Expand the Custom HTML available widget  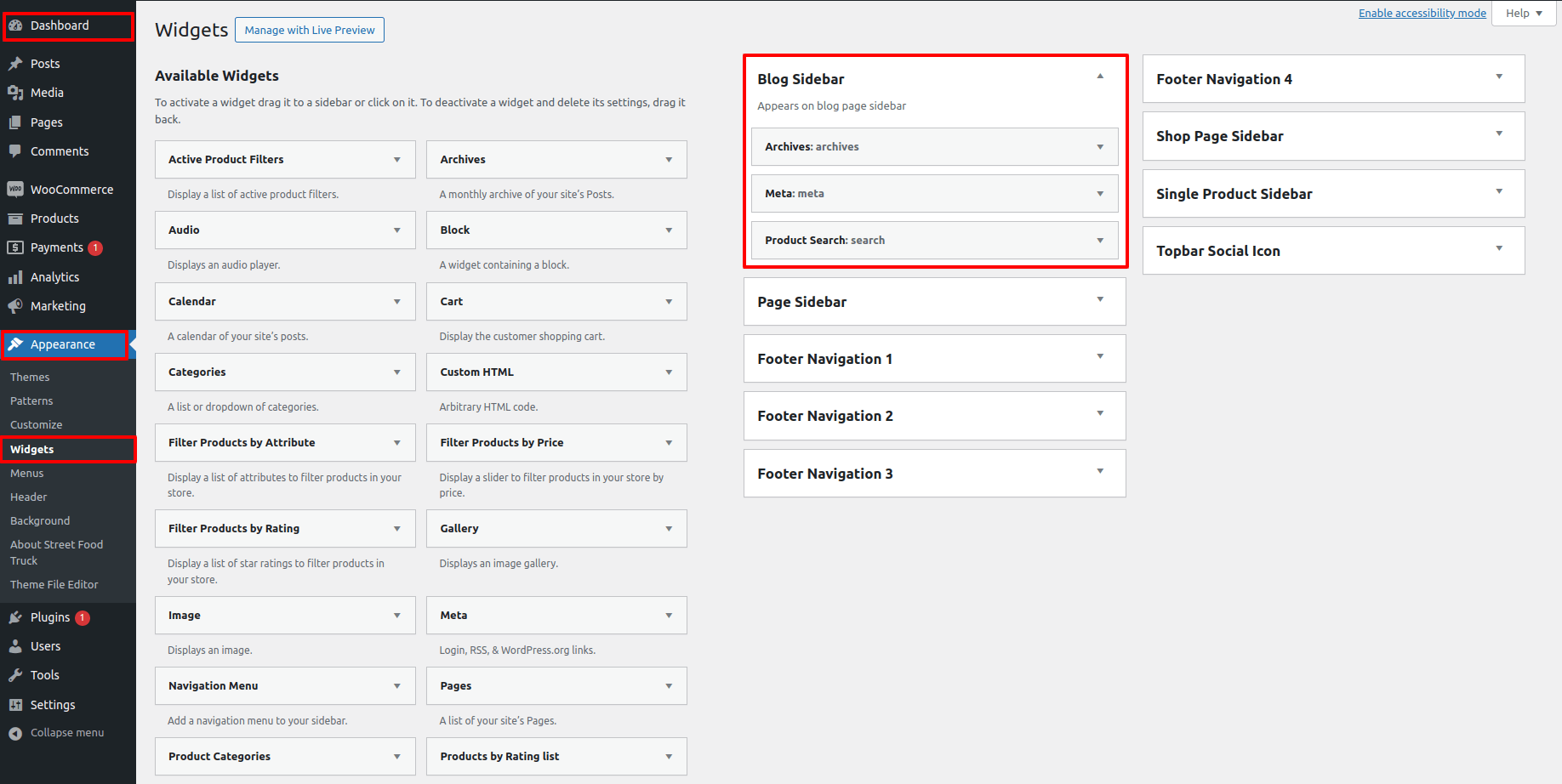669,372
